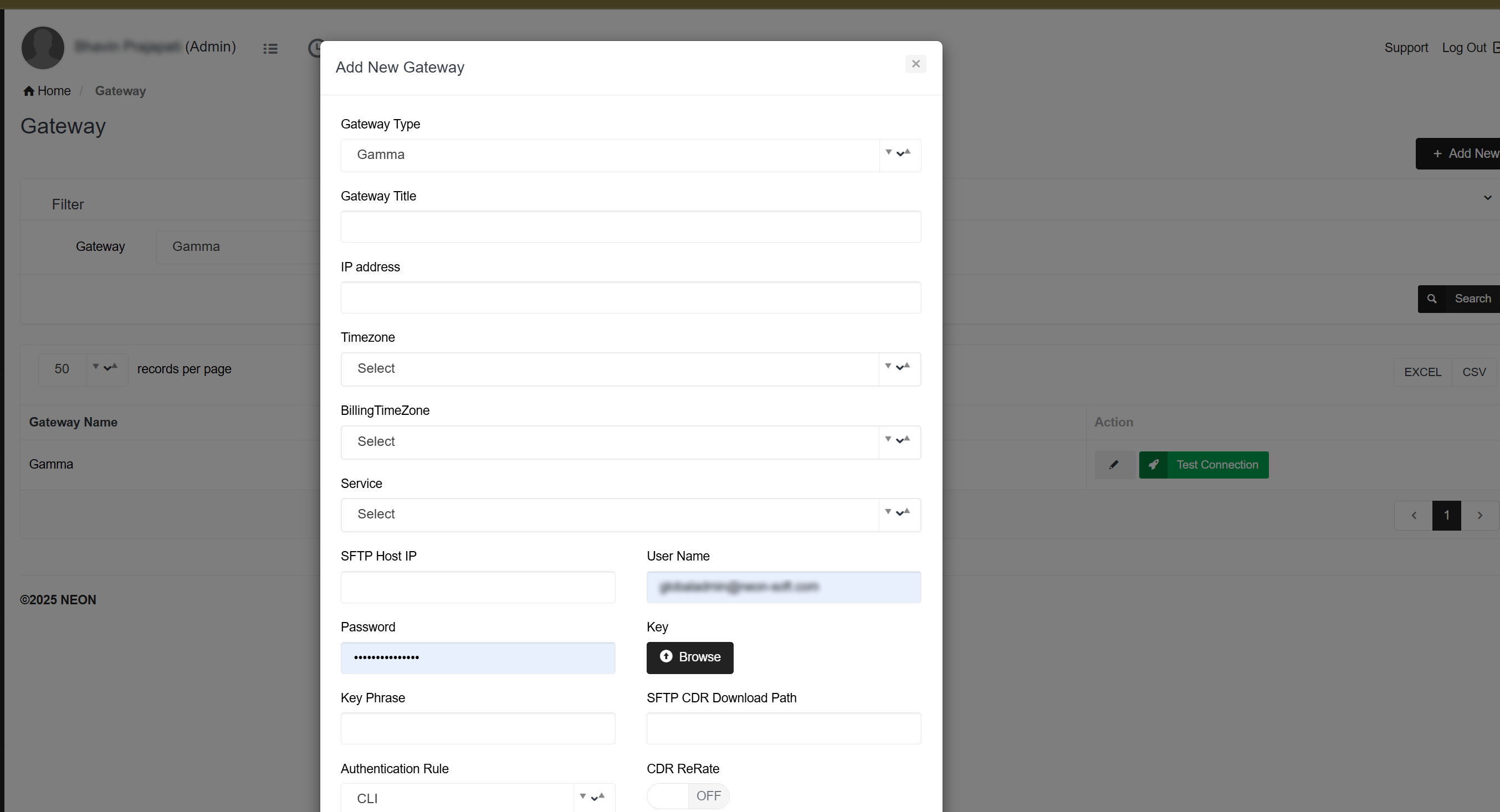This screenshot has height=812, width=1500.
Task: Go to next page arrow
Action: coord(1479,515)
